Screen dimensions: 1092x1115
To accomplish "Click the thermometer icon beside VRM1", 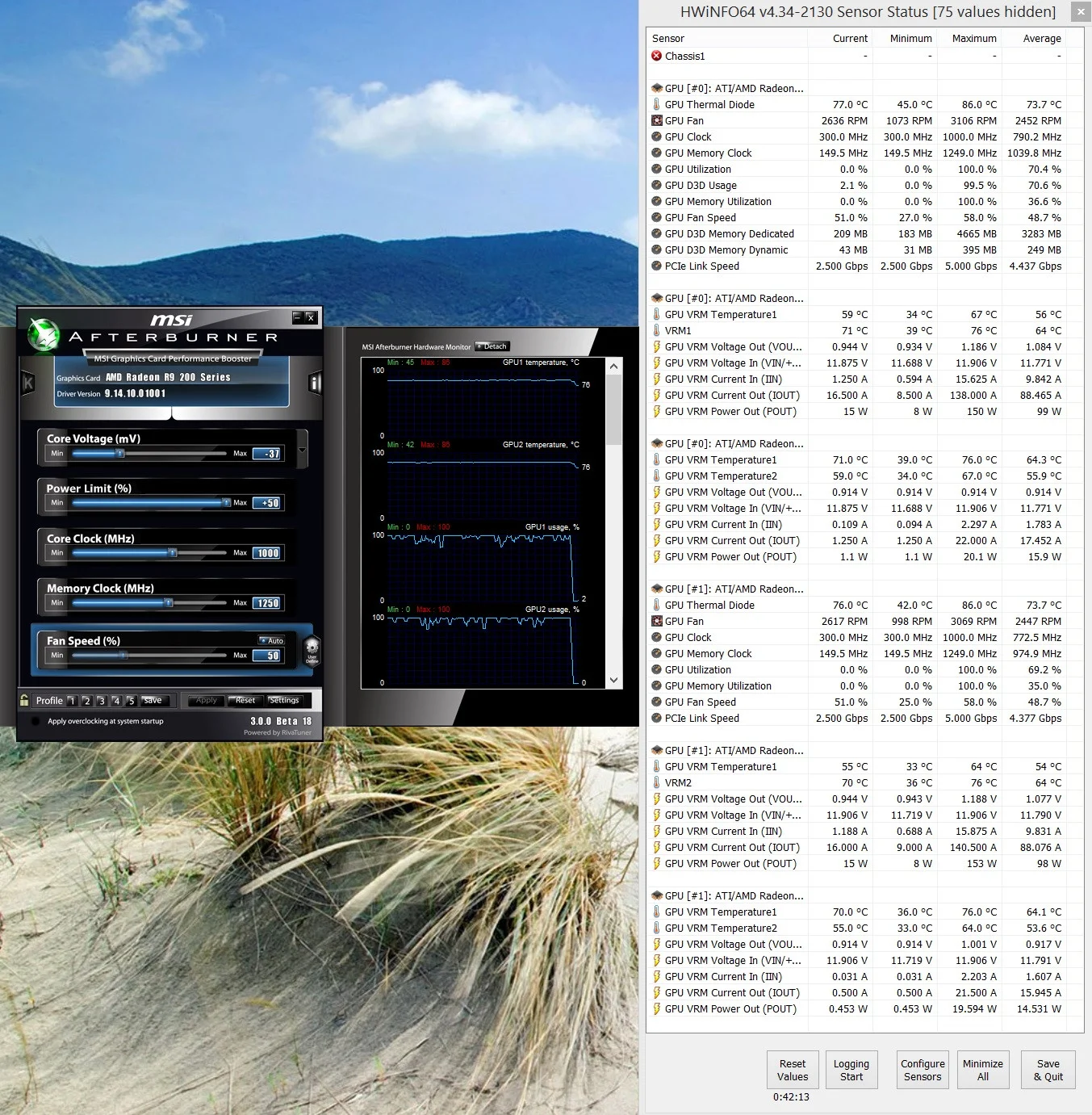I will click(657, 331).
